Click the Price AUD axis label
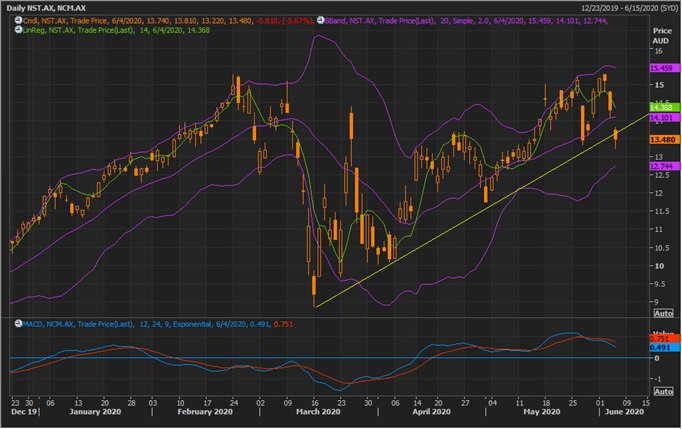 (x=662, y=36)
